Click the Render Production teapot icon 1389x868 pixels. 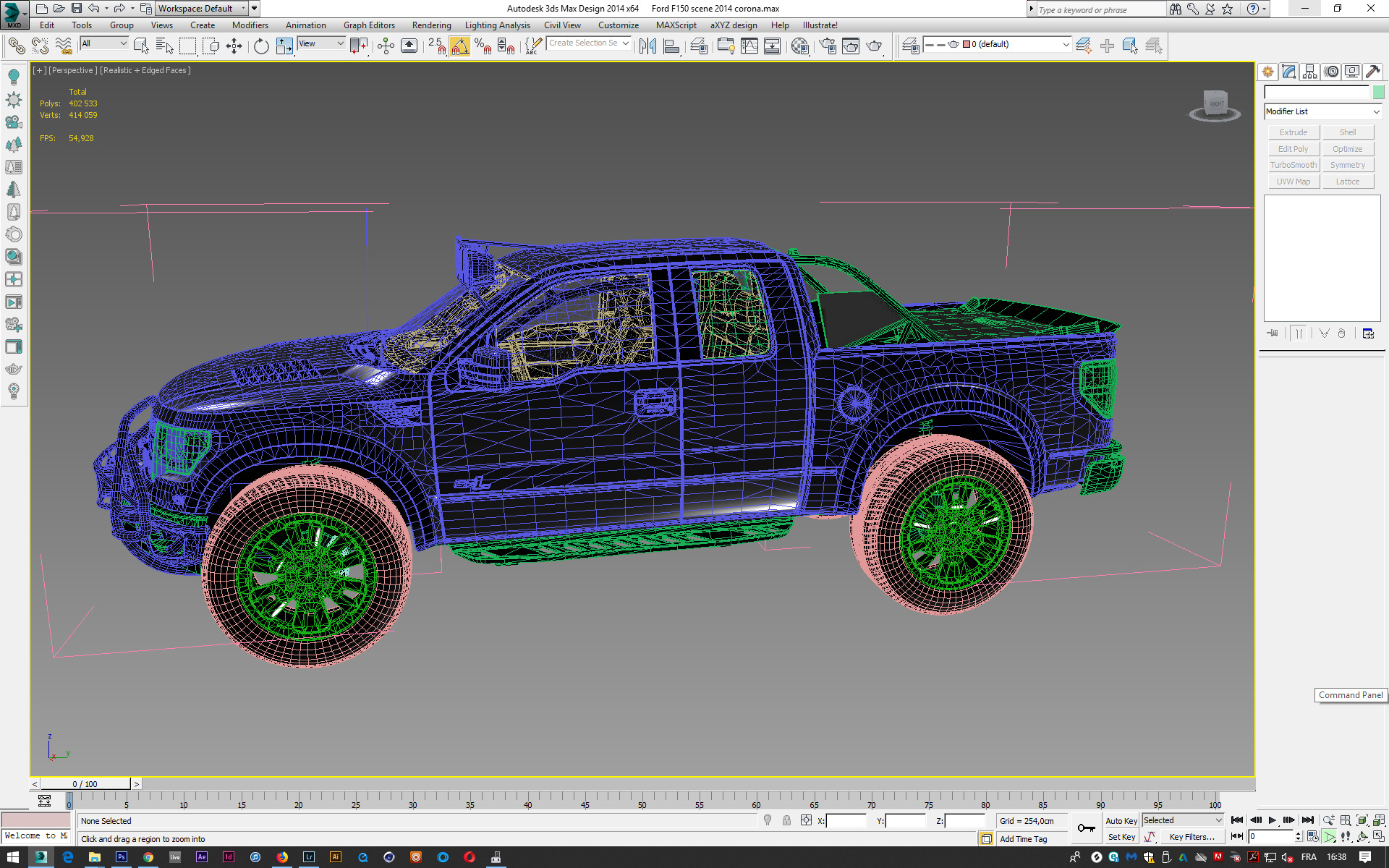(874, 46)
